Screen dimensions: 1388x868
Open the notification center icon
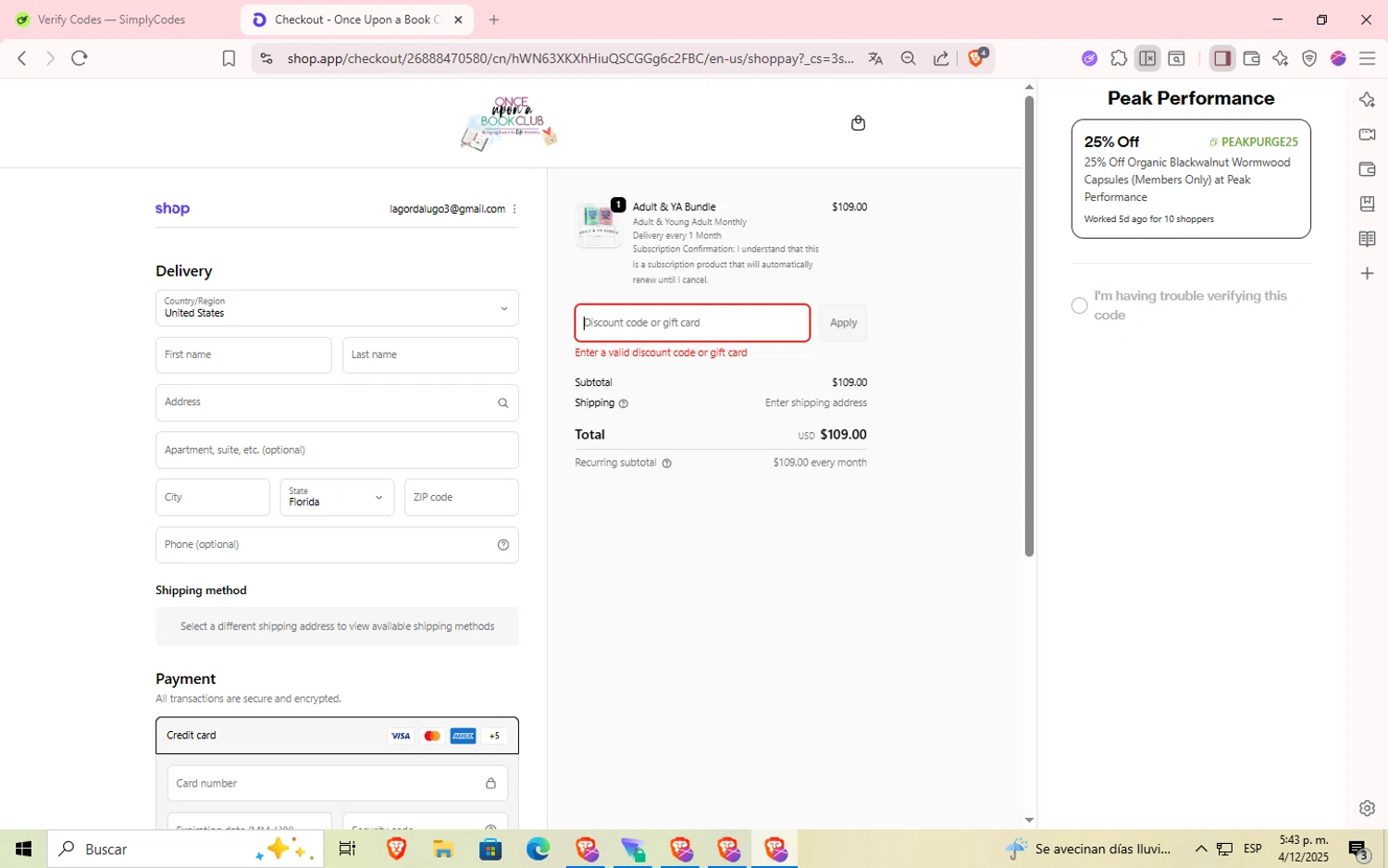click(x=1358, y=849)
